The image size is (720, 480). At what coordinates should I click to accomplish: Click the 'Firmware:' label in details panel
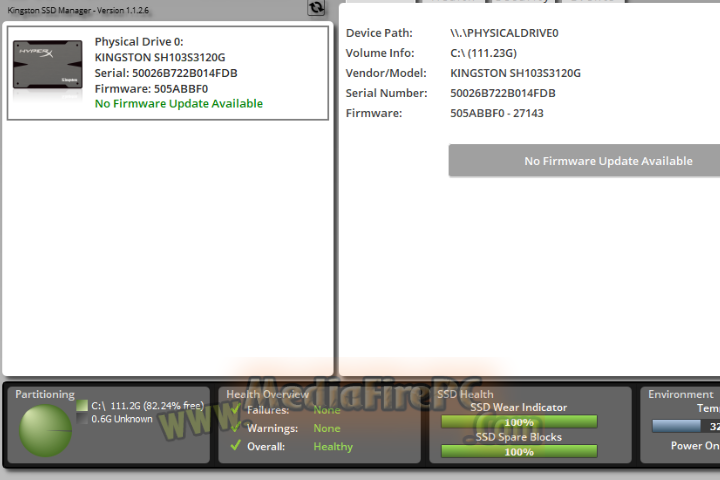point(374,113)
